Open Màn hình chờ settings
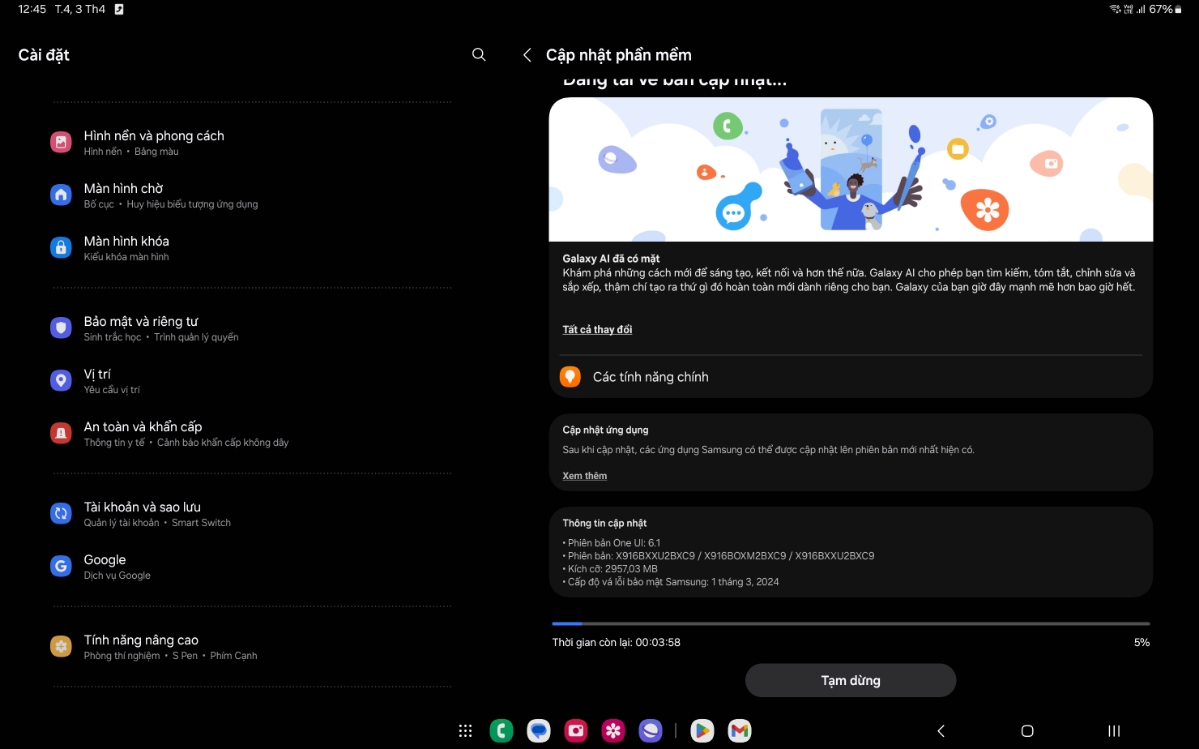1199x749 pixels. click(252, 195)
